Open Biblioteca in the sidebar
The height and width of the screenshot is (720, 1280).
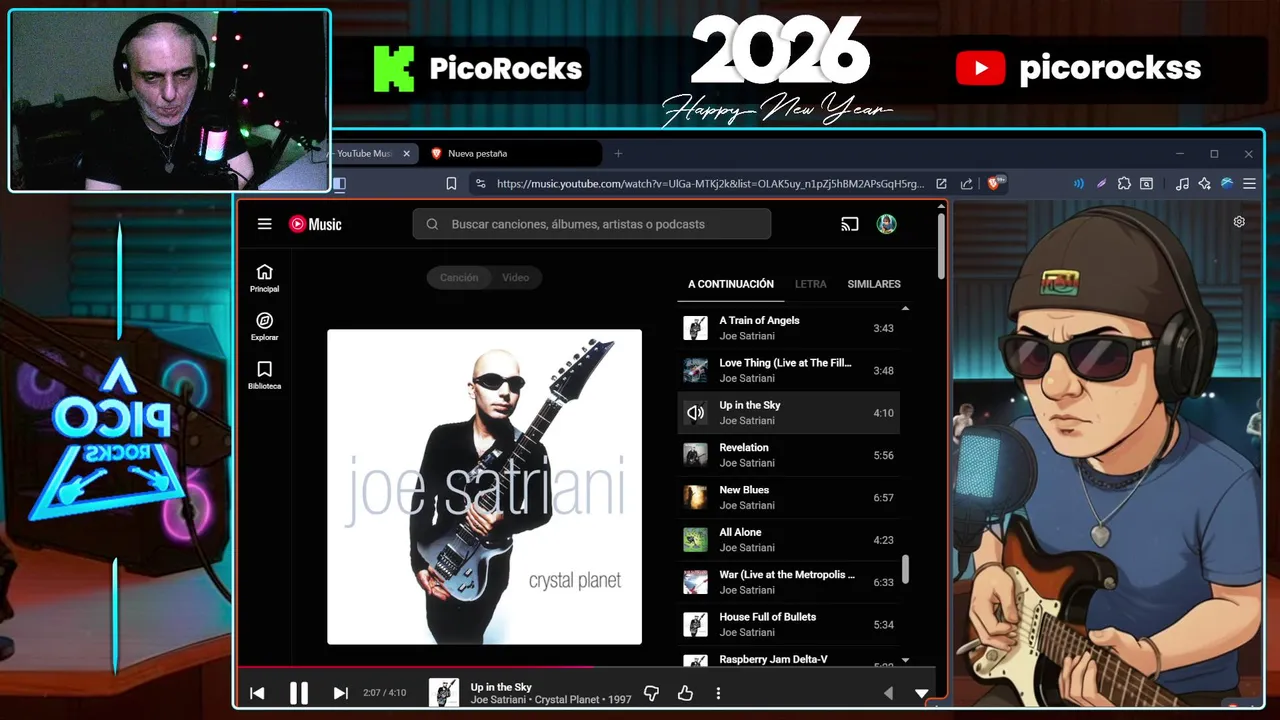pos(264,375)
